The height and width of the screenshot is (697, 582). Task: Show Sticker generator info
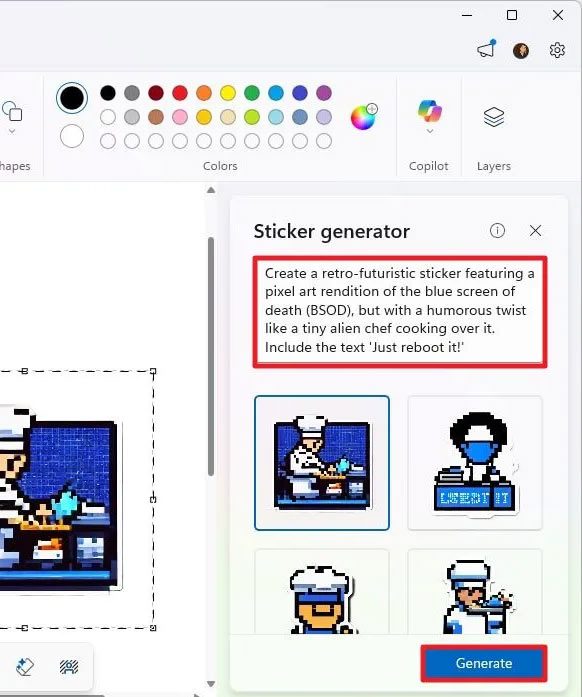[x=497, y=230]
